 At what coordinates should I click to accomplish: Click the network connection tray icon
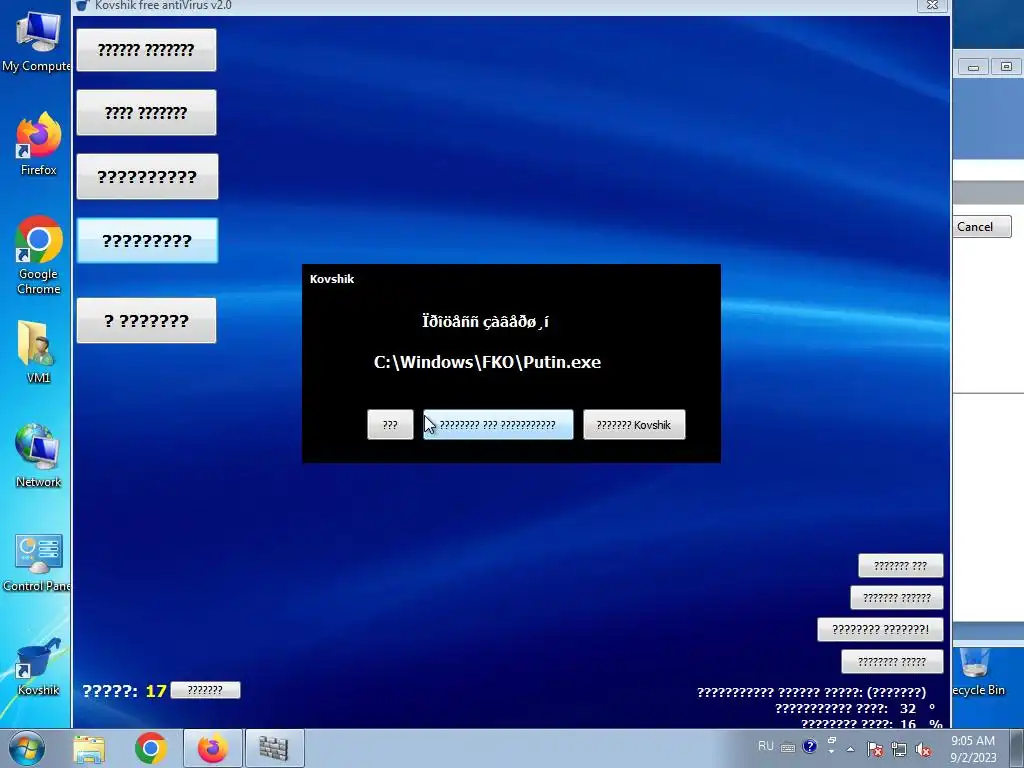(x=899, y=749)
